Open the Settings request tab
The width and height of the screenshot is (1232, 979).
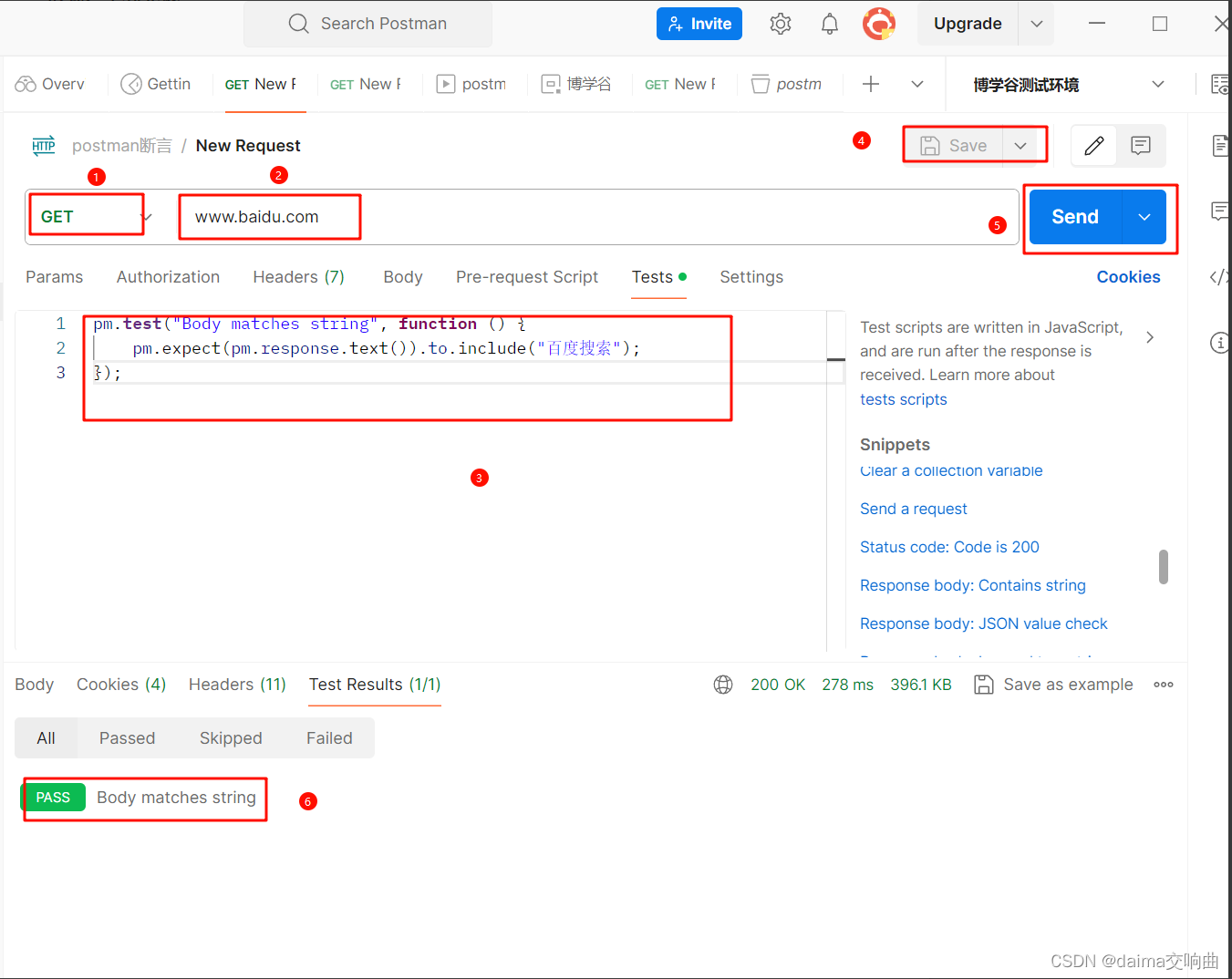(x=751, y=277)
